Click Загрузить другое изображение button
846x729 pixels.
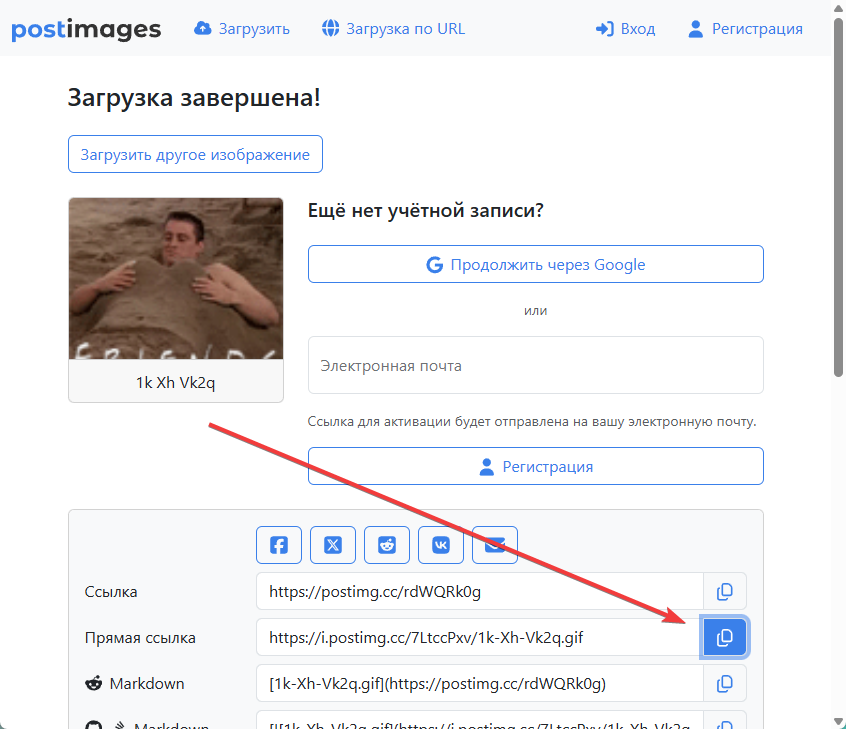[x=195, y=154]
